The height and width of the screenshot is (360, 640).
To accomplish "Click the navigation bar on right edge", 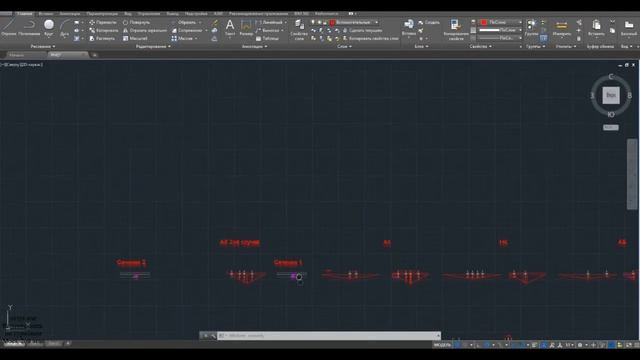I will [x=632, y=174].
